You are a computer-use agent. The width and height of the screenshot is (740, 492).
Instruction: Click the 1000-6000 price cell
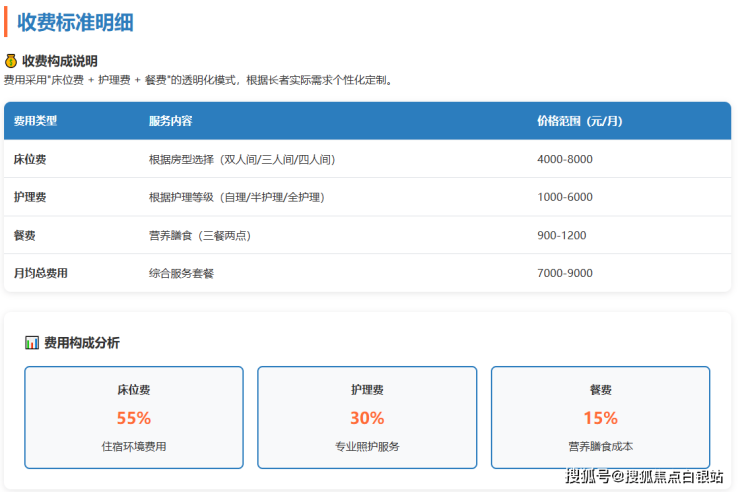tap(565, 197)
